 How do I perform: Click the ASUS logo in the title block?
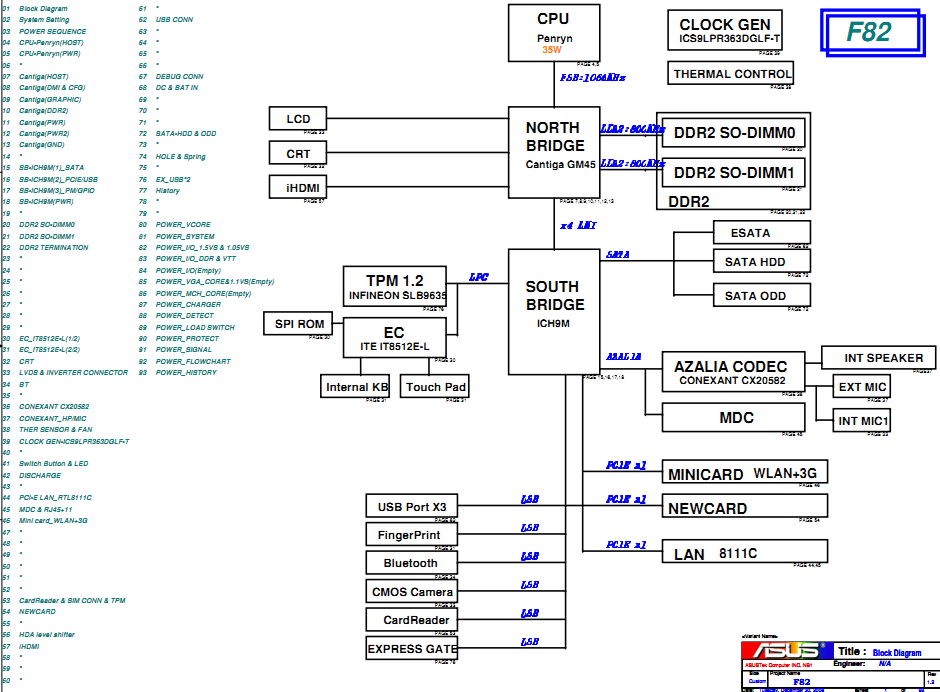click(x=787, y=651)
